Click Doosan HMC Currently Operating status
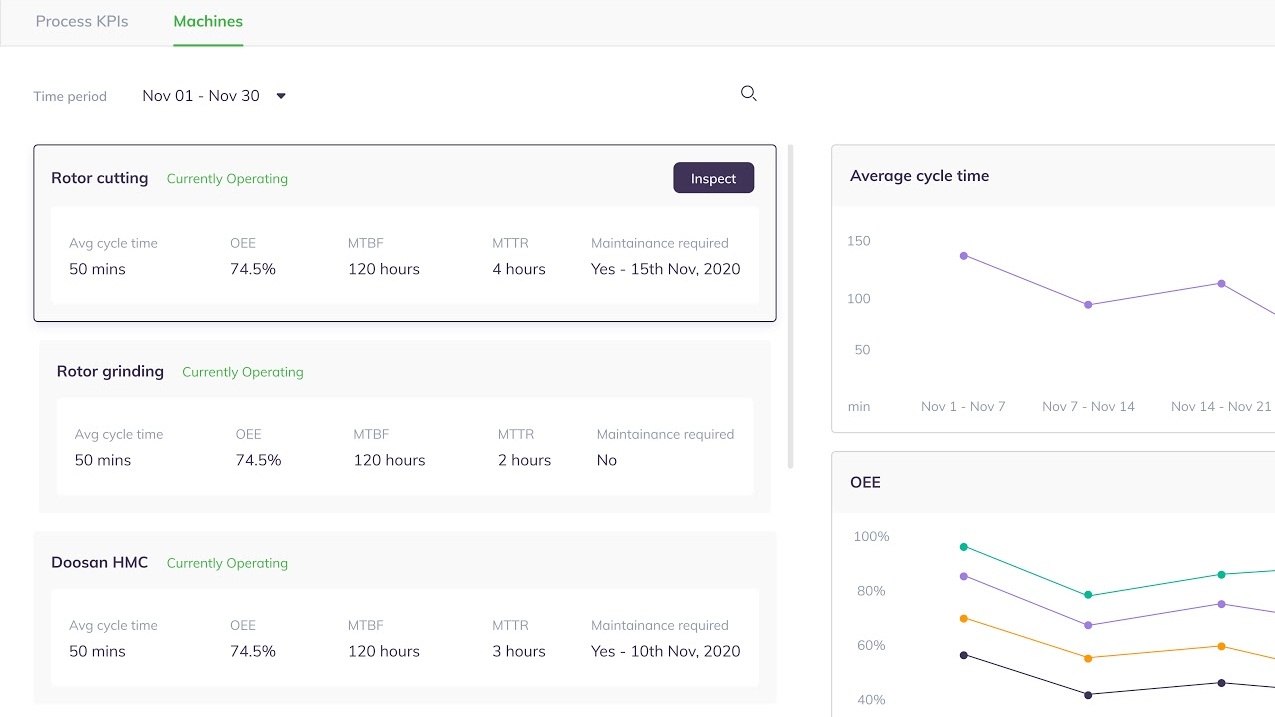This screenshot has height=717, width=1275. coord(227,563)
